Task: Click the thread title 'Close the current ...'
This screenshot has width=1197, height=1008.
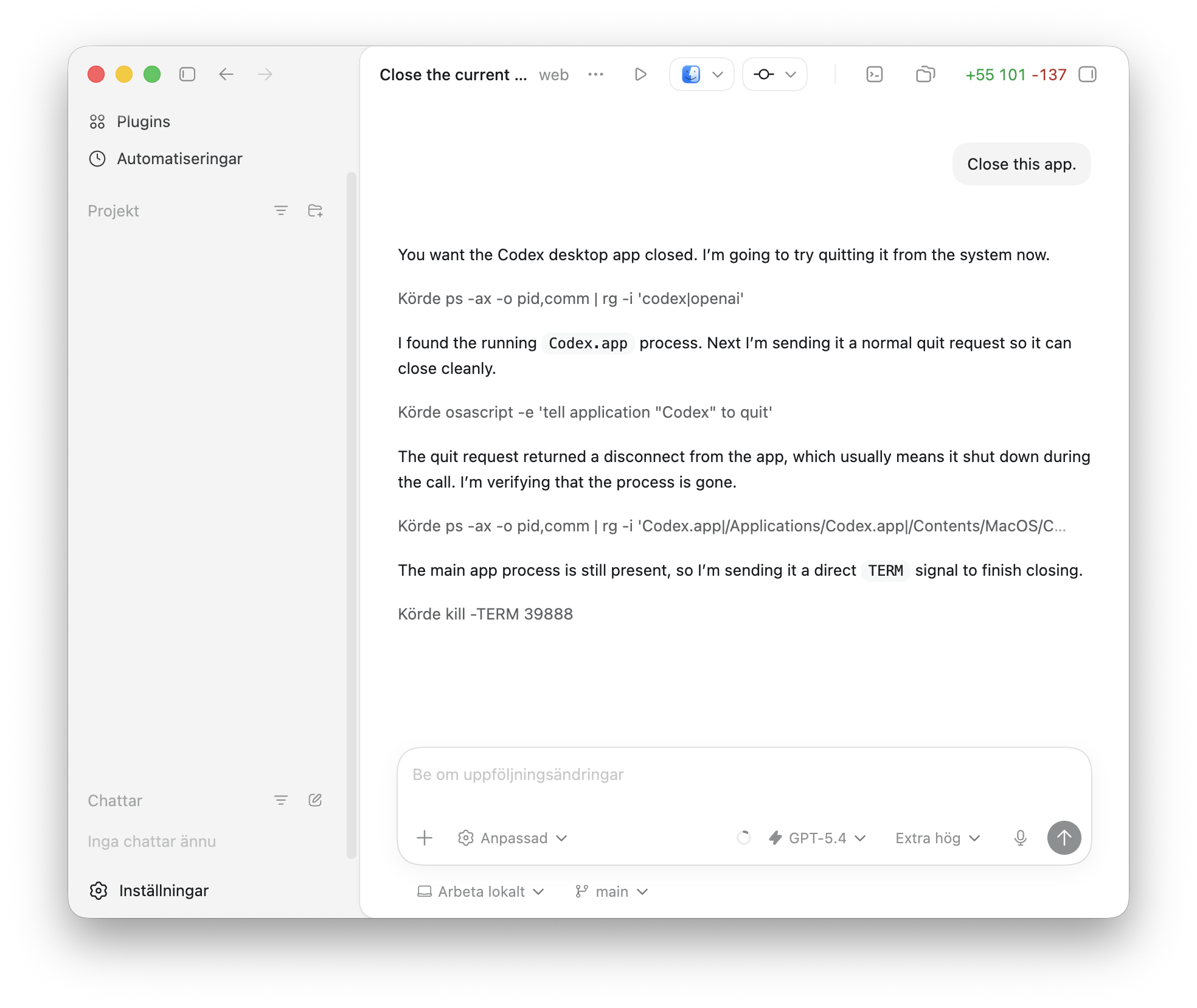Action: click(x=453, y=75)
